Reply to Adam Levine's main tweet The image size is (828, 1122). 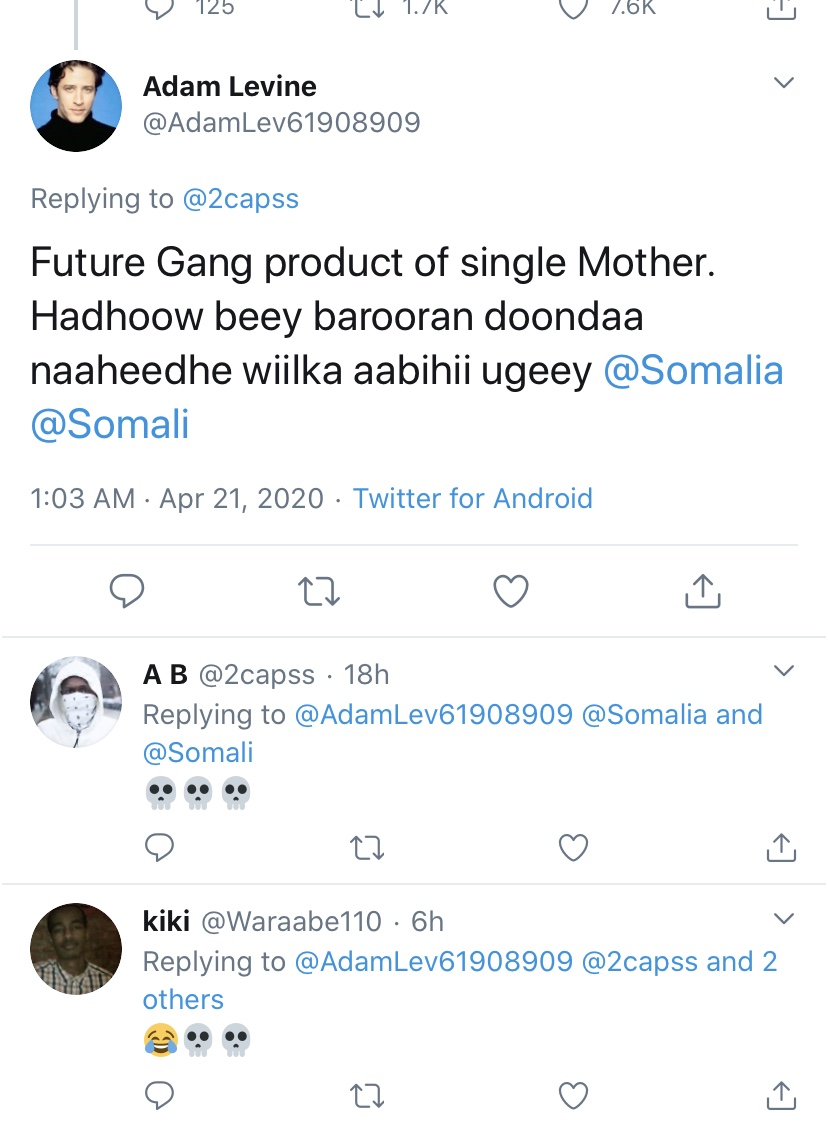click(127, 592)
